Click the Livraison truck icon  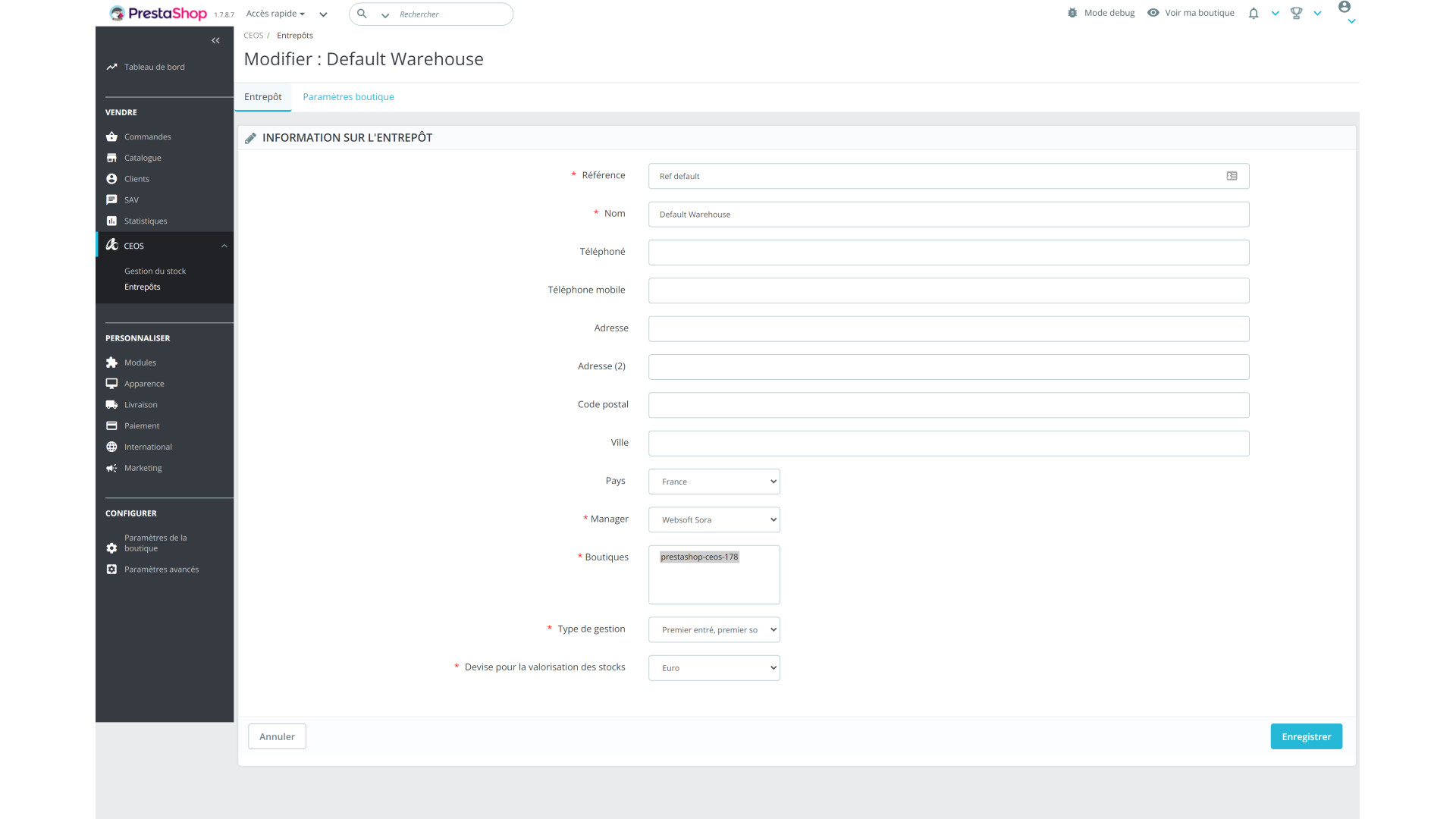tap(111, 405)
